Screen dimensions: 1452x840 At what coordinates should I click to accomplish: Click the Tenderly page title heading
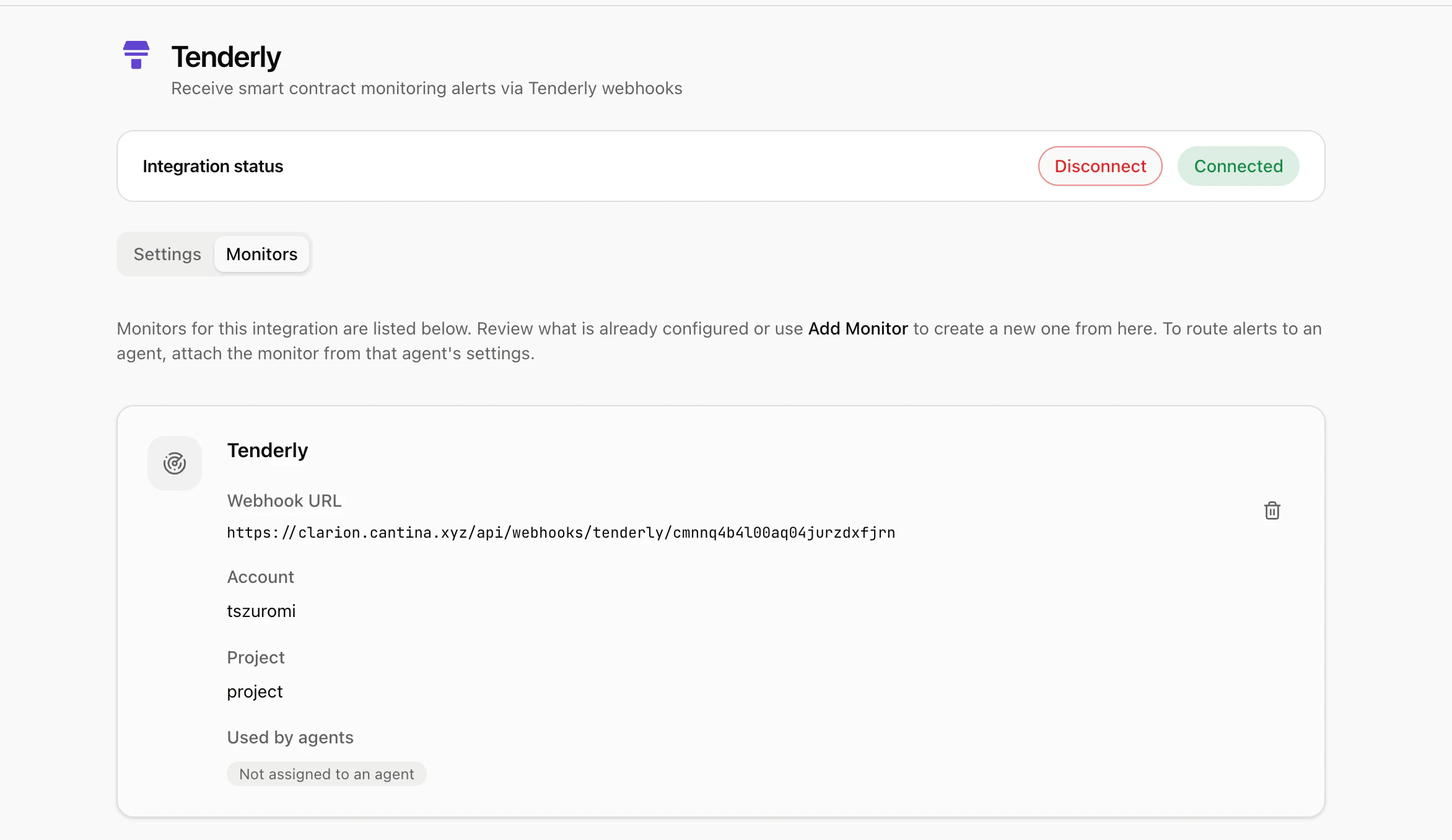click(x=226, y=57)
